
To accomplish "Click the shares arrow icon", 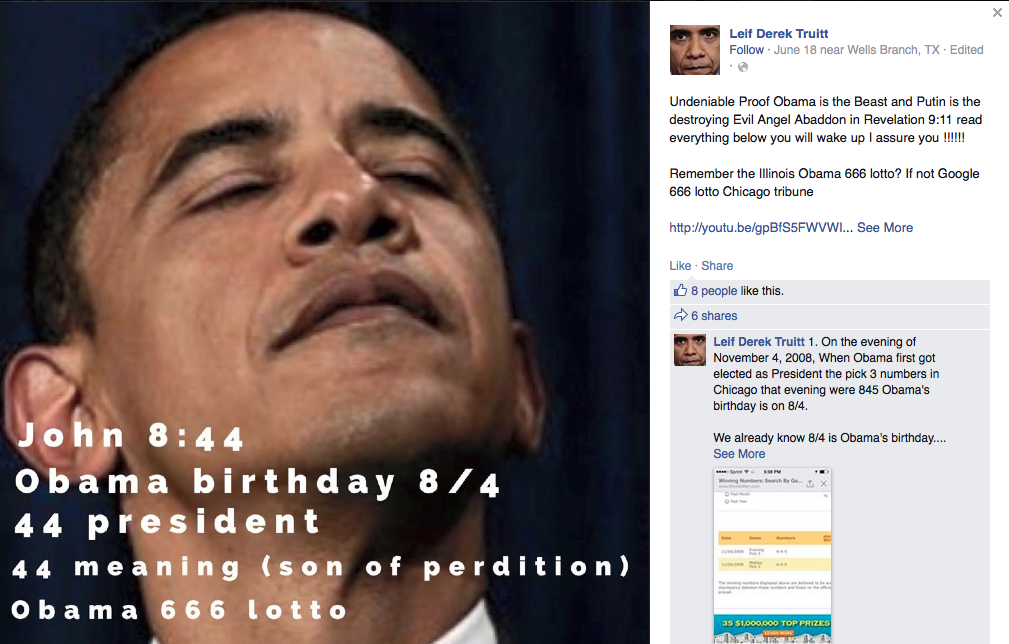I will coord(680,315).
